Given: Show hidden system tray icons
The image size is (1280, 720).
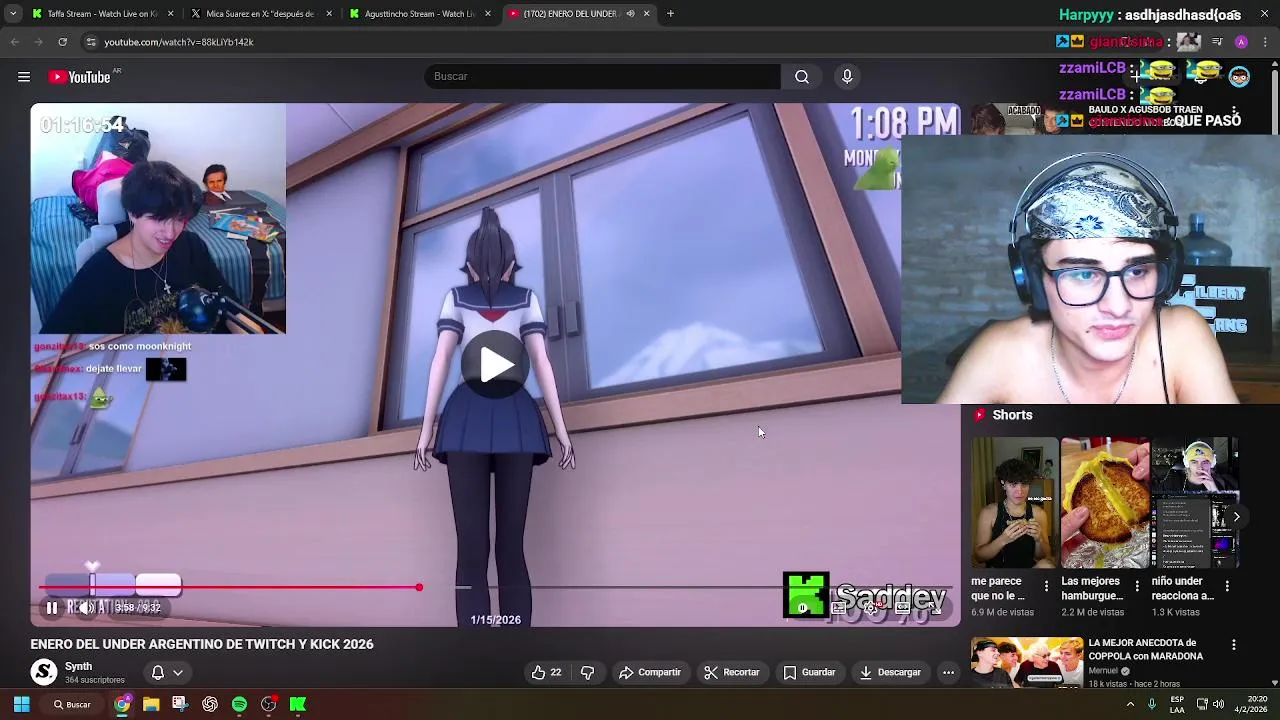Looking at the screenshot, I should tap(1130, 704).
